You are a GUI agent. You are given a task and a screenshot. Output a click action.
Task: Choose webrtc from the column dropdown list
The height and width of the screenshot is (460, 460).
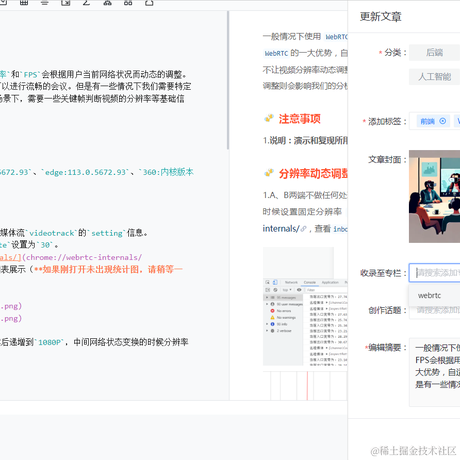pyautogui.click(x=430, y=295)
